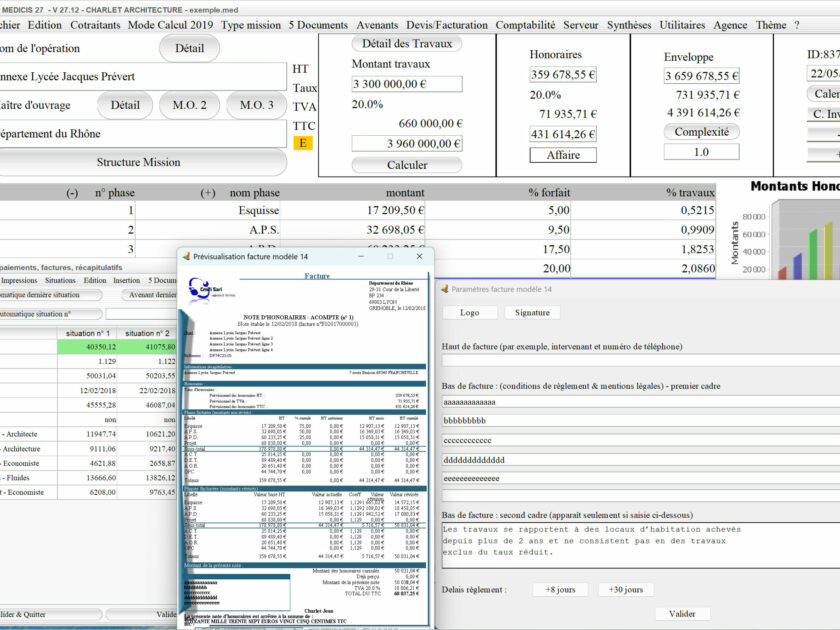
Task: Click the M.O. 2 button
Action: pos(189,105)
